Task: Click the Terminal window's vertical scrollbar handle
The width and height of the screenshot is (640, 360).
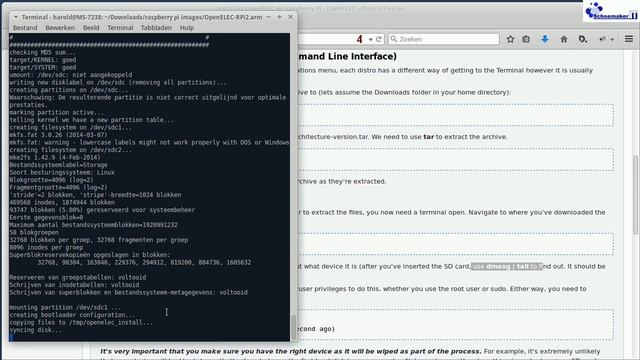Action: [293, 327]
